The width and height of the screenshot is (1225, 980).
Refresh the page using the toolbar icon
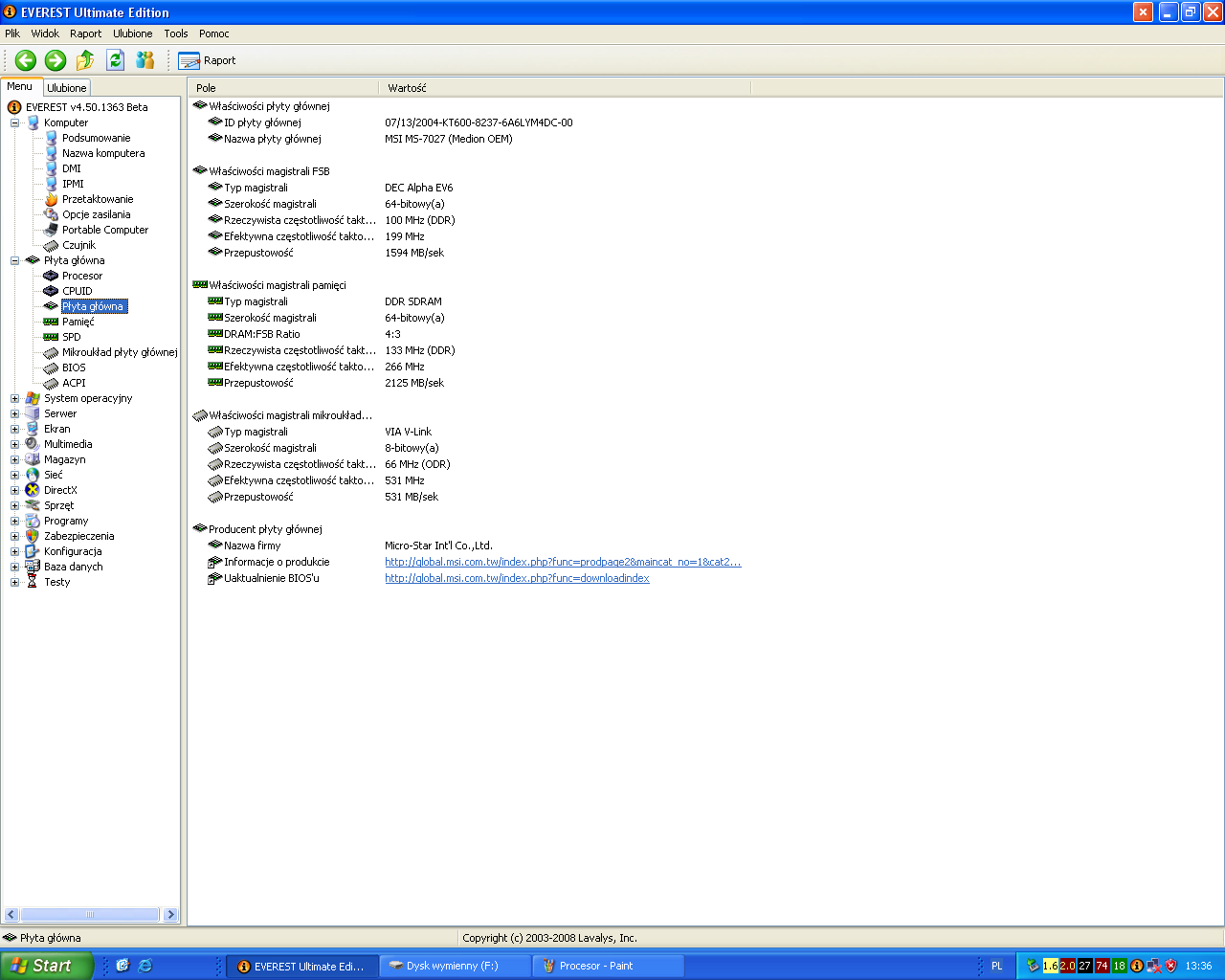[116, 60]
